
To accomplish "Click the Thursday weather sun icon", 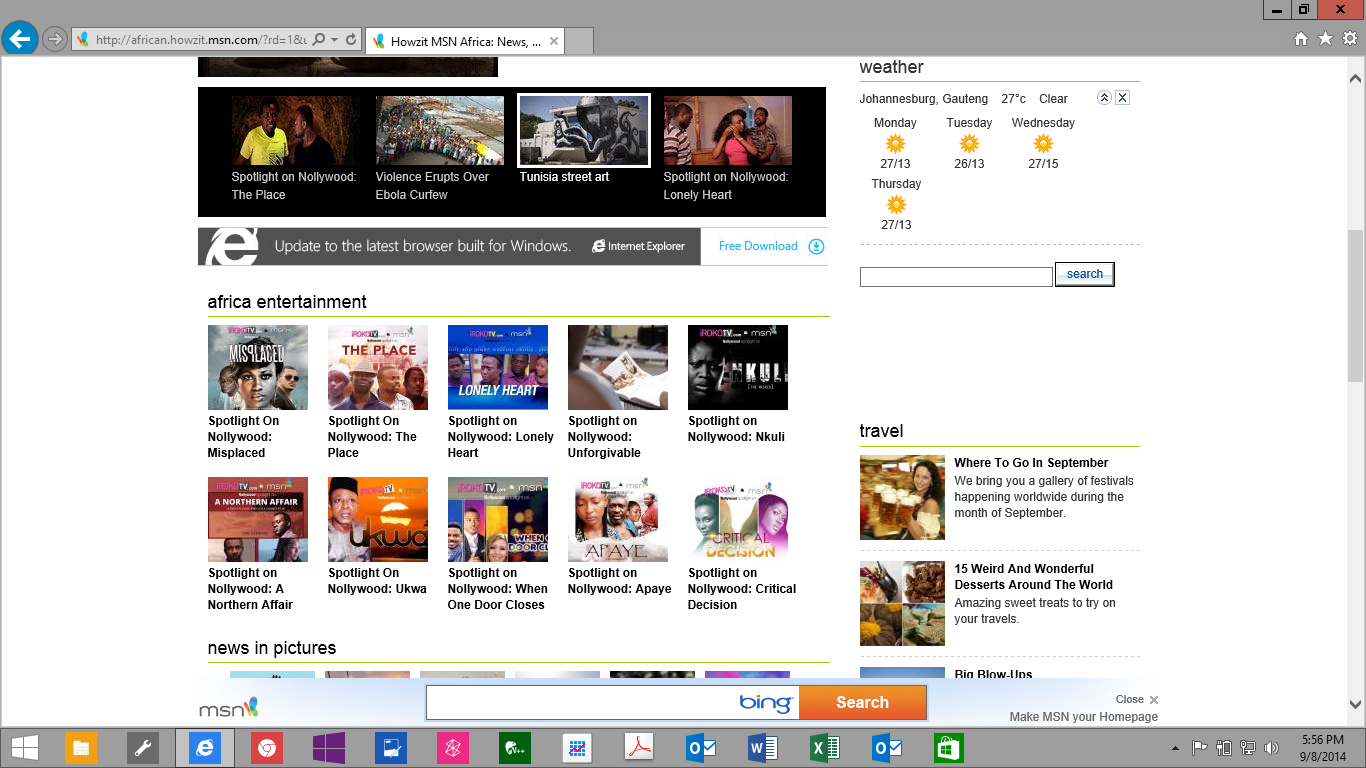I will coord(896,204).
